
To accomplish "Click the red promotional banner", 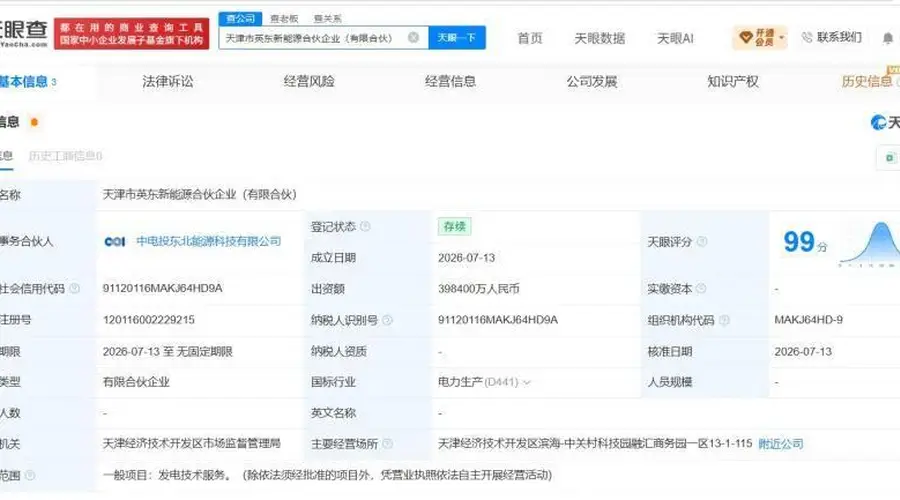I will coord(131,34).
